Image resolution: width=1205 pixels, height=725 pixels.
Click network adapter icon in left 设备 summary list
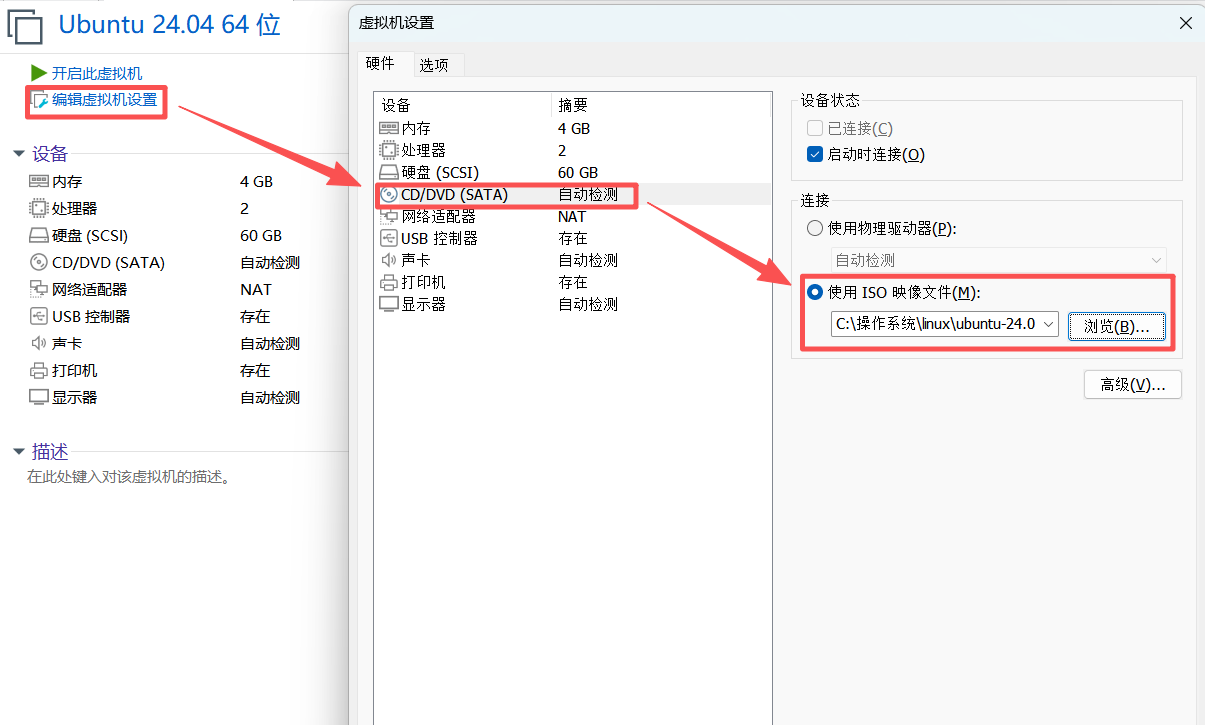coord(39,290)
